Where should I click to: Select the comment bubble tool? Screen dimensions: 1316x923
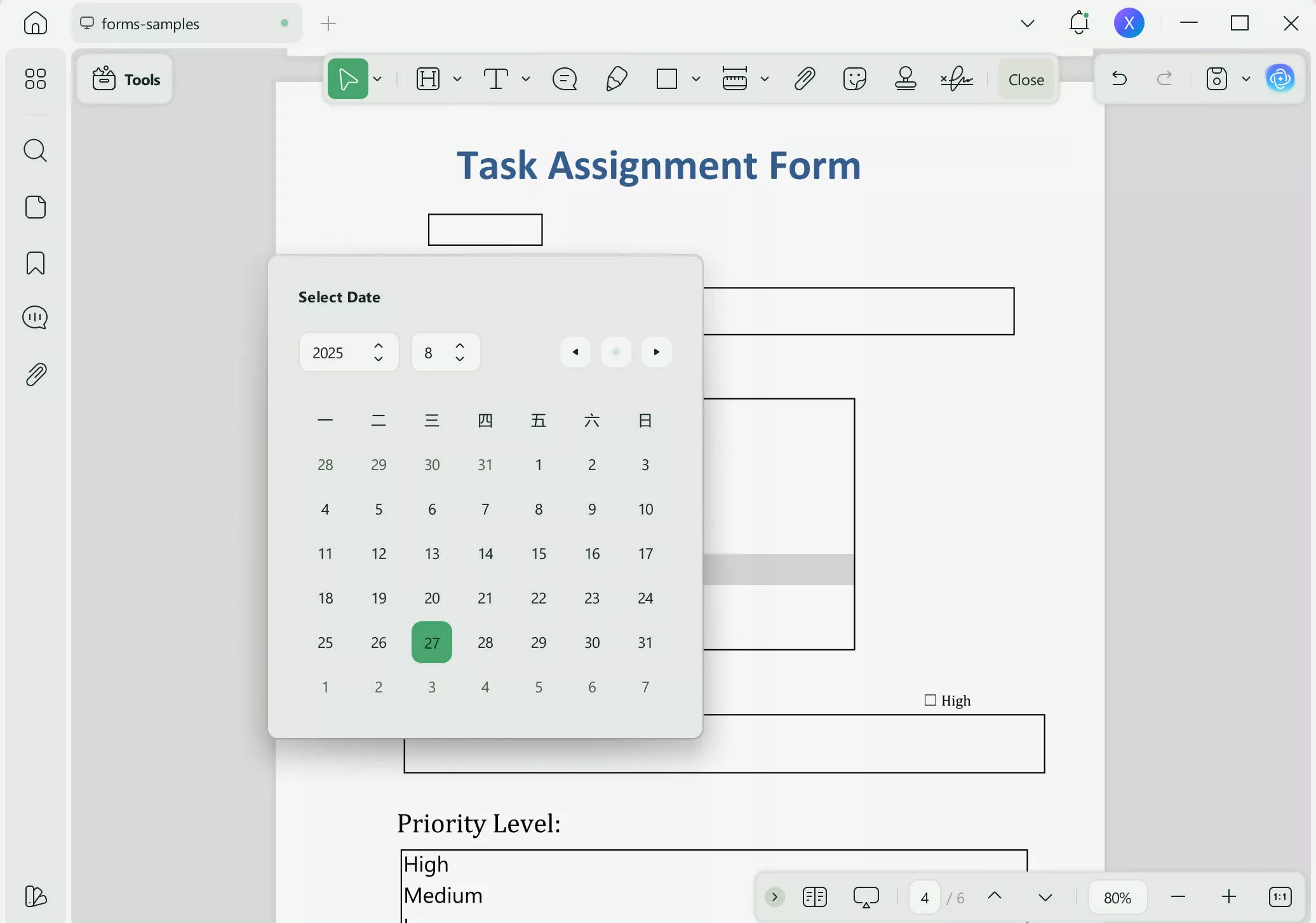564,79
